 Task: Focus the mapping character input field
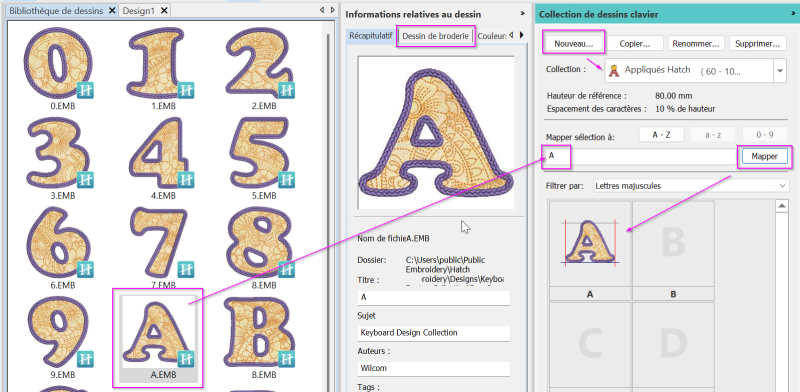[x=641, y=157]
